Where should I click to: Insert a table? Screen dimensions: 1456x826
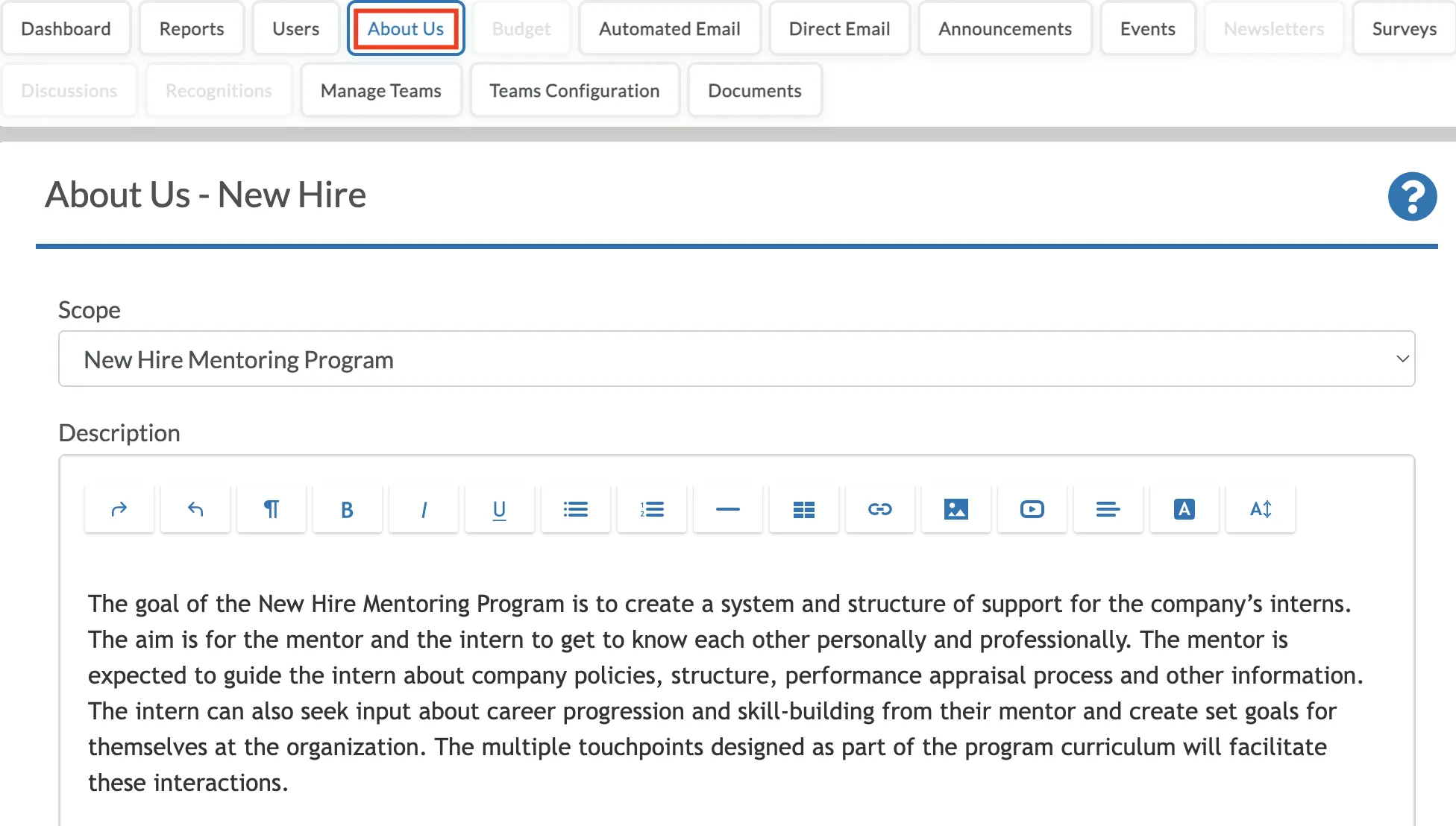[x=804, y=509]
